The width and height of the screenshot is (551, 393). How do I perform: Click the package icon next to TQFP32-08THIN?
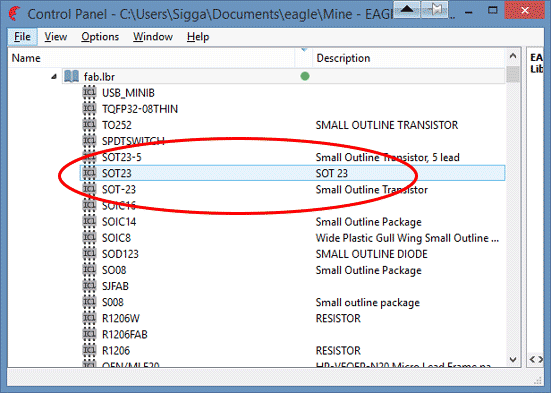89,109
